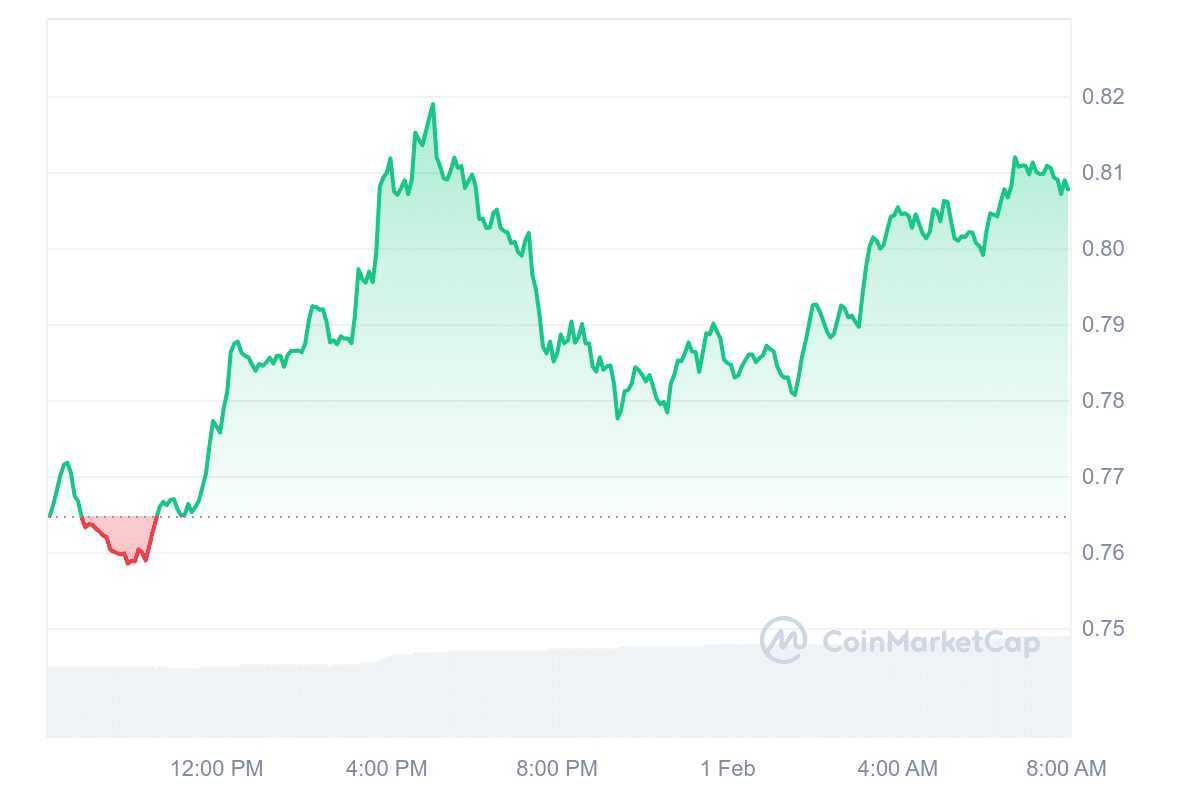This screenshot has height=800, width=1200.
Task: Click the 8:00 AM time label
Action: click(x=1068, y=768)
